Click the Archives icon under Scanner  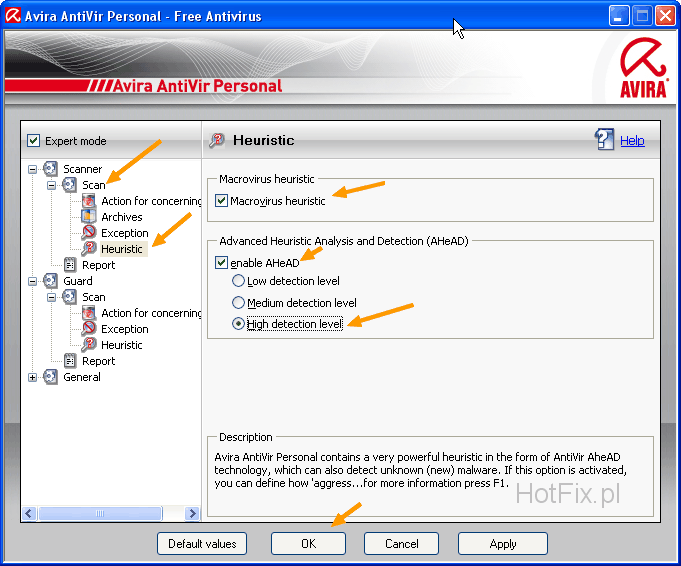(x=89, y=217)
